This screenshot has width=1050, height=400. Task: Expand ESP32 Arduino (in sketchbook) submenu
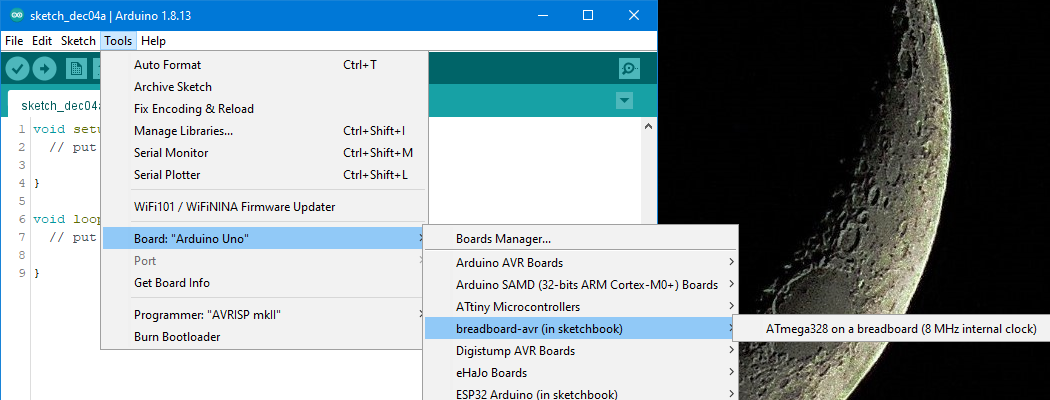pyautogui.click(x=581, y=393)
